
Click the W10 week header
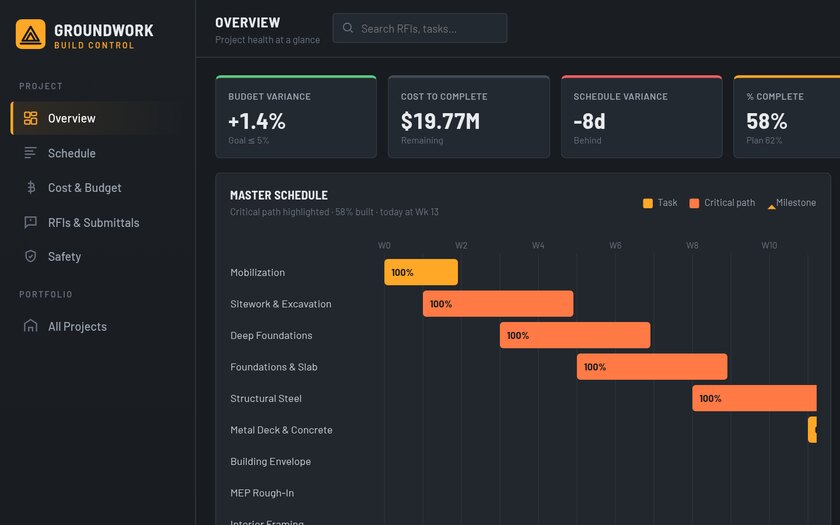(769, 245)
